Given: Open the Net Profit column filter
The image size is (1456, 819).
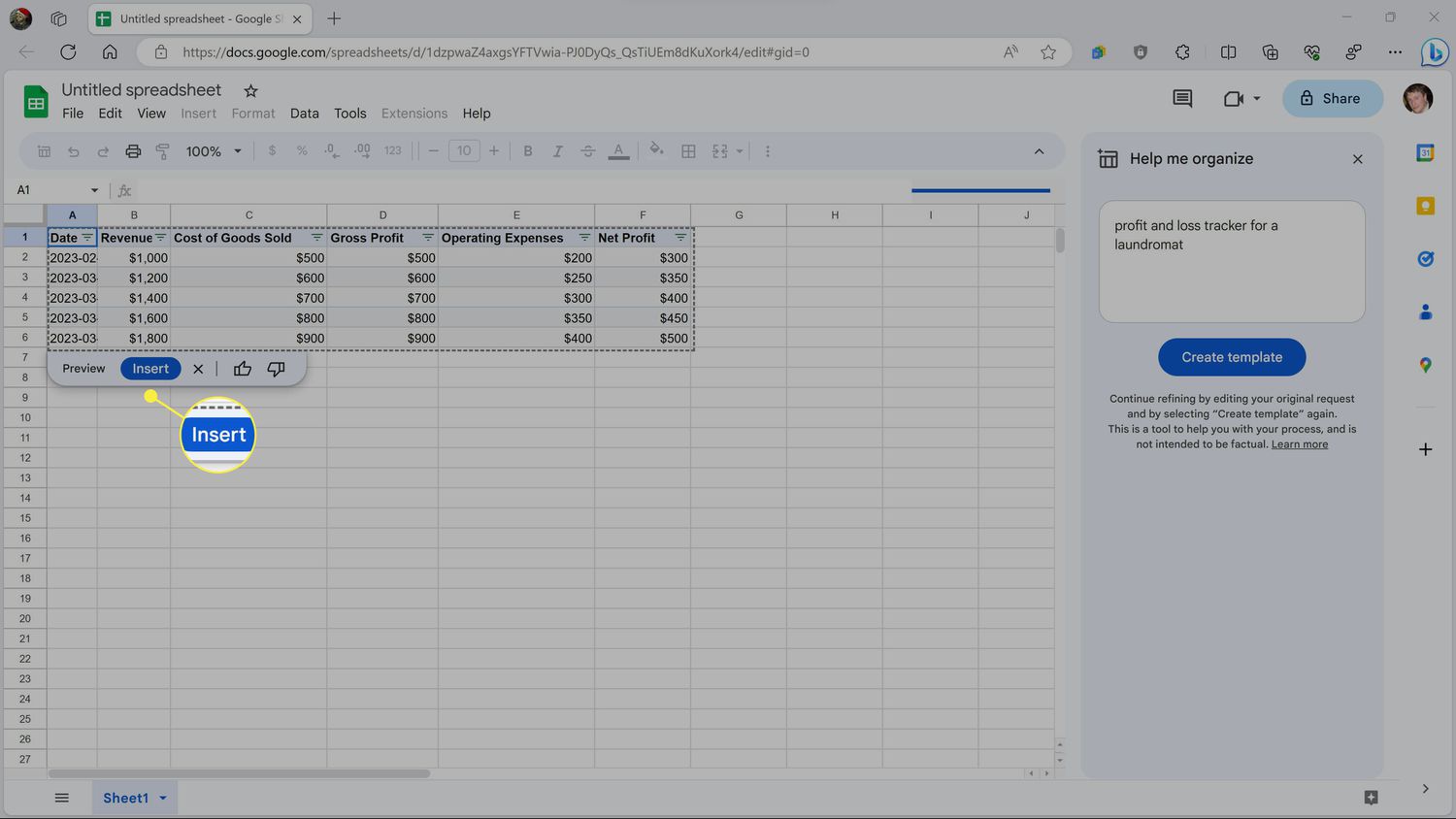Looking at the screenshot, I should click(x=680, y=238).
